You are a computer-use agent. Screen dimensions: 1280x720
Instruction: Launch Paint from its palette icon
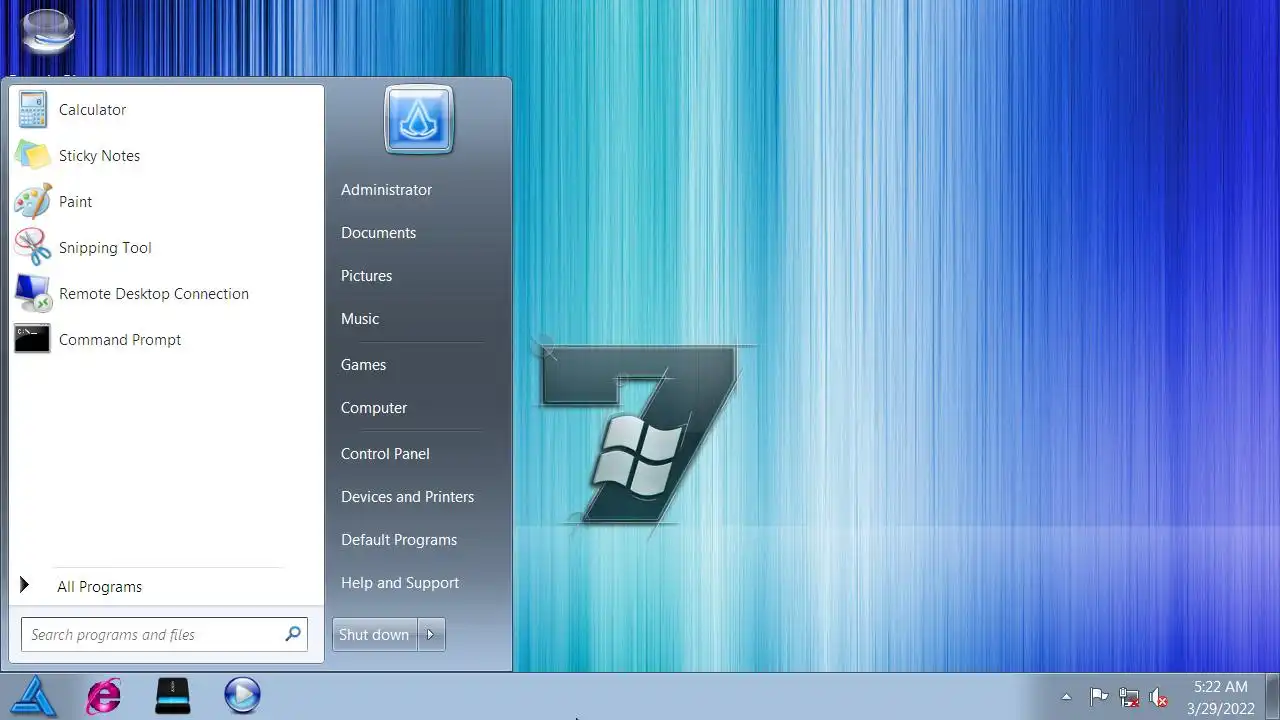[x=33, y=202]
